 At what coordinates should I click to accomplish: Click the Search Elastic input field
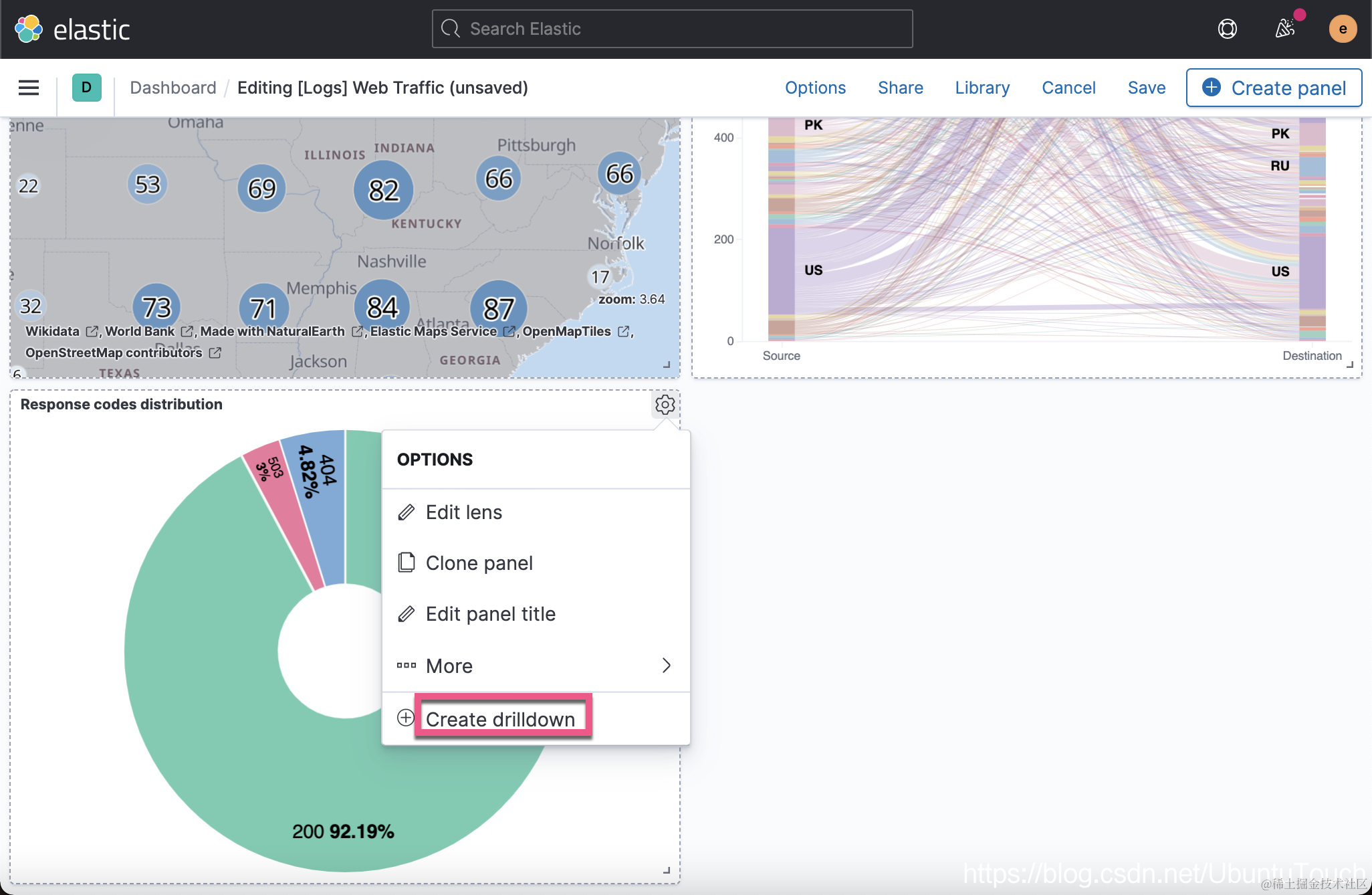tap(672, 29)
